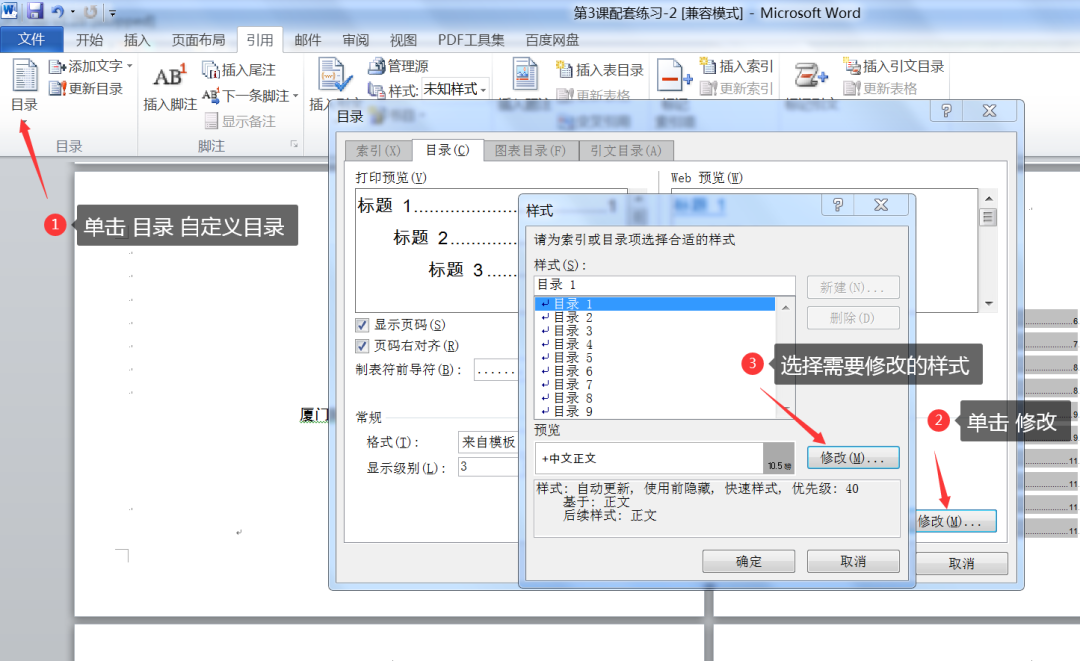Click the Undo arrow icon
Viewport: 1080px width, 661px height.
(x=58, y=12)
